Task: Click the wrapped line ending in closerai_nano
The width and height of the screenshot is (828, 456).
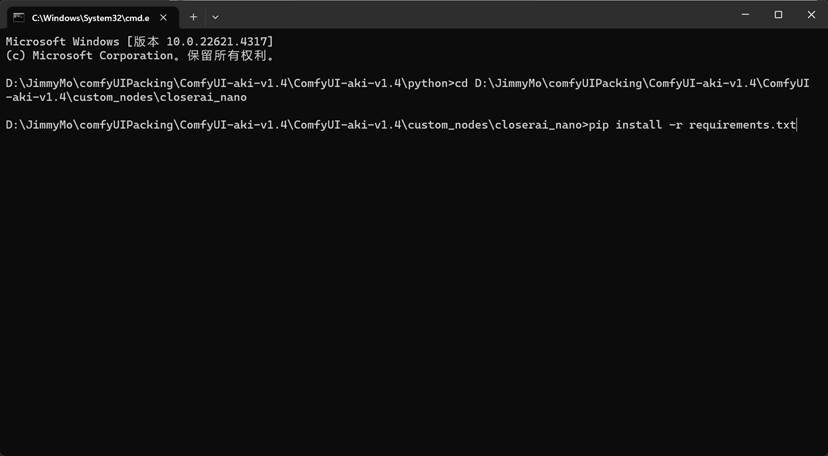Action: click(126, 98)
